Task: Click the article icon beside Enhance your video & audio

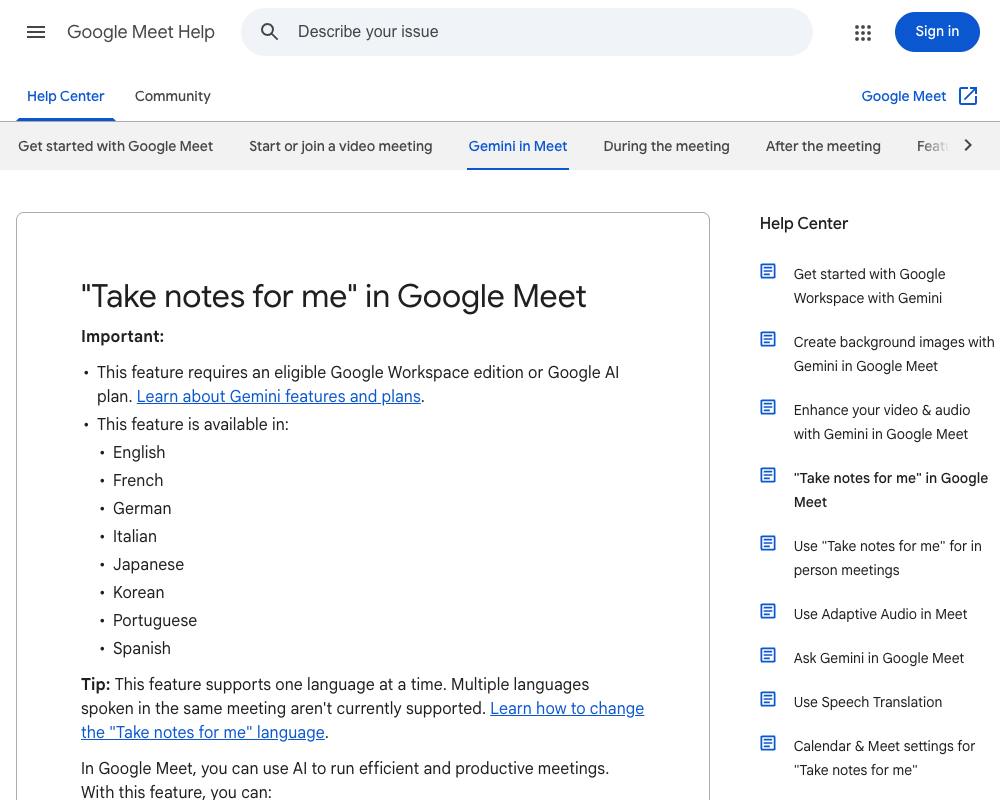Action: pyautogui.click(x=768, y=407)
